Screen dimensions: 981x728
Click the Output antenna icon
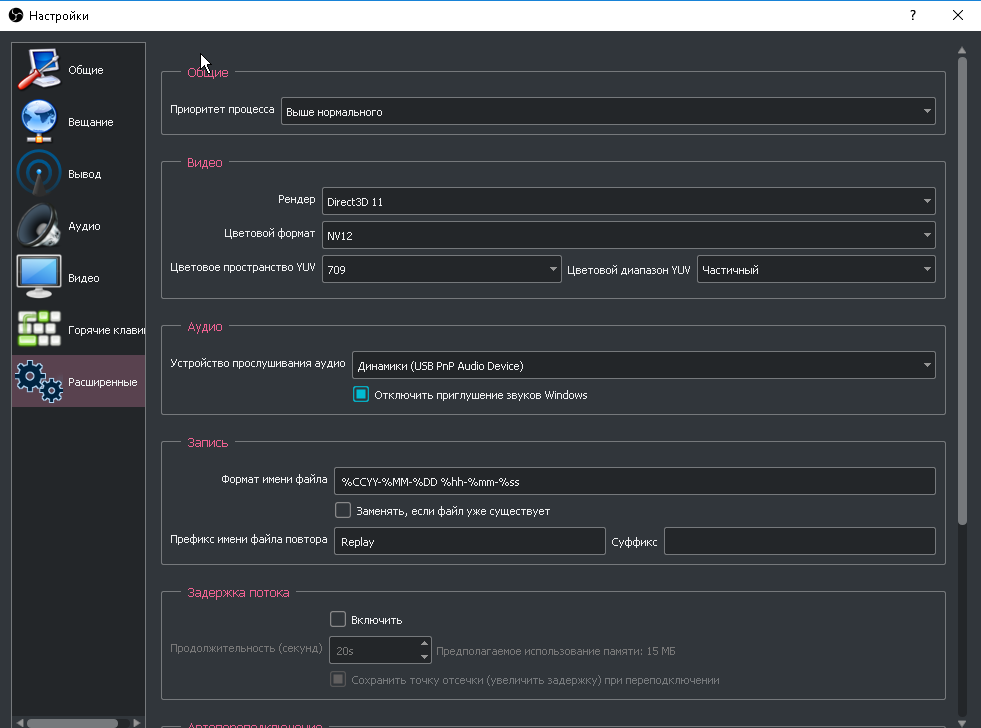click(39, 173)
